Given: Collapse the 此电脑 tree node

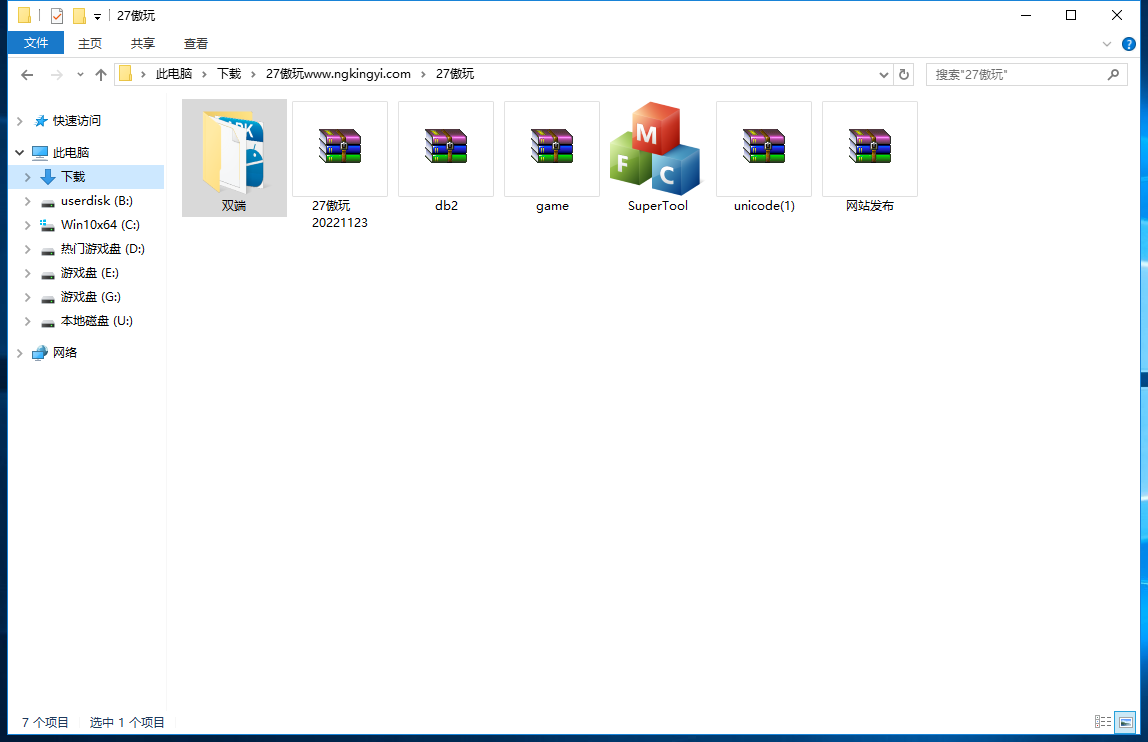Looking at the screenshot, I should (19, 153).
